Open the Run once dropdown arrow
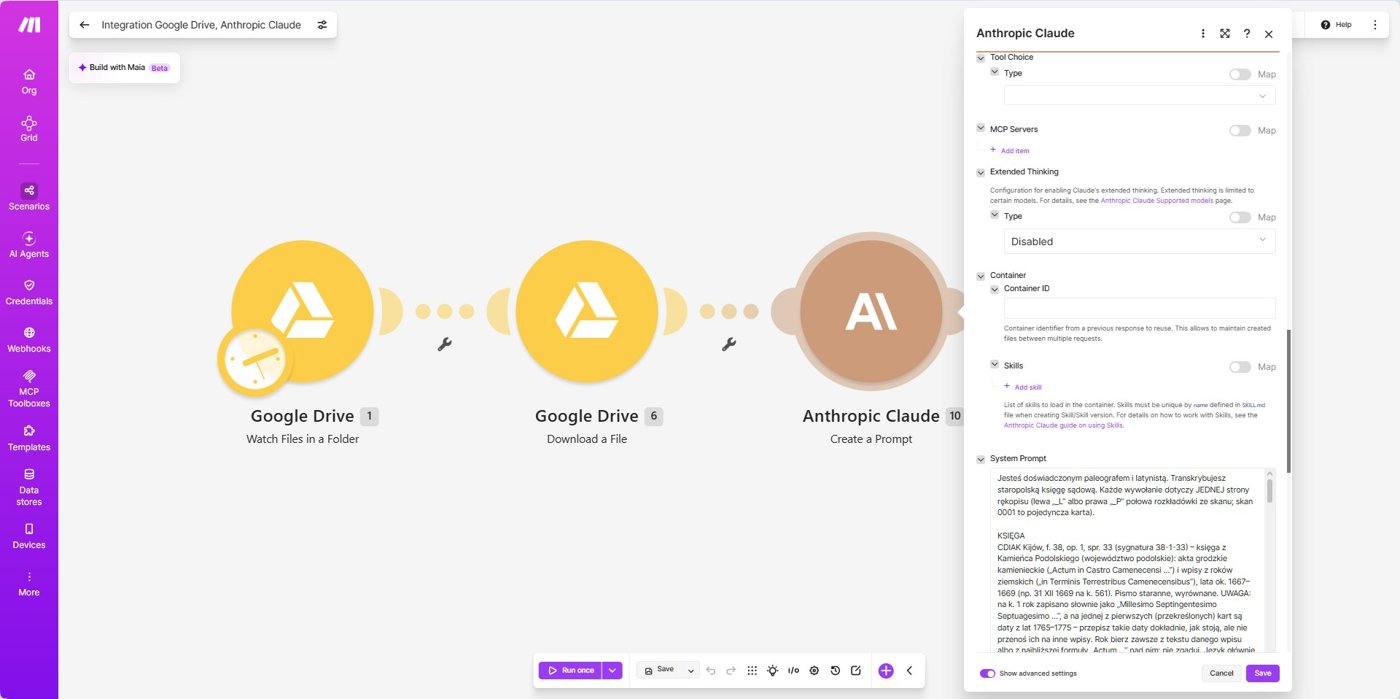This screenshot has width=1400, height=699. [613, 670]
